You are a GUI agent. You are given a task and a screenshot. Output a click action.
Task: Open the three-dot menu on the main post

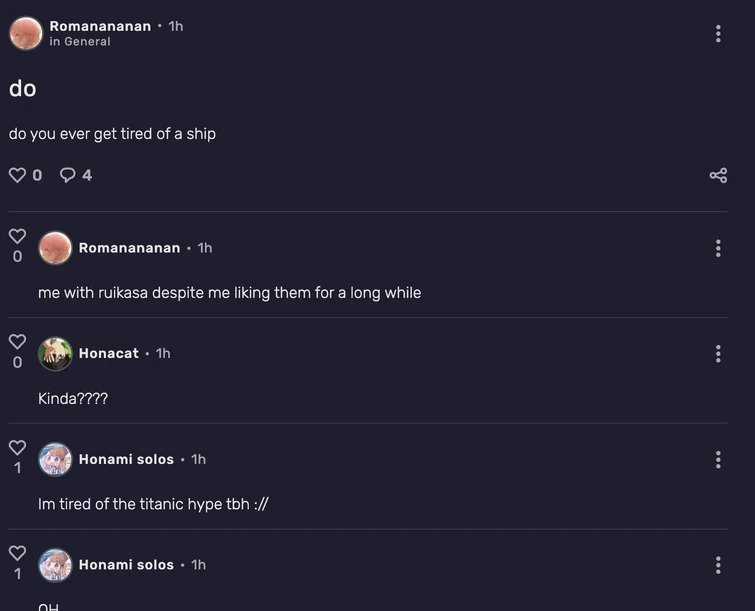[718, 34]
